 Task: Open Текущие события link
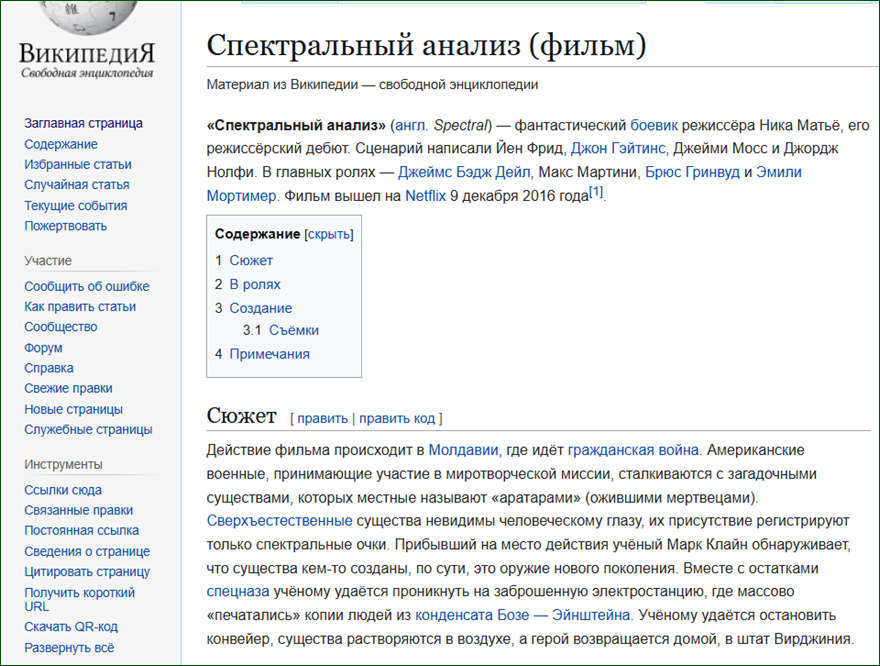click(75, 205)
